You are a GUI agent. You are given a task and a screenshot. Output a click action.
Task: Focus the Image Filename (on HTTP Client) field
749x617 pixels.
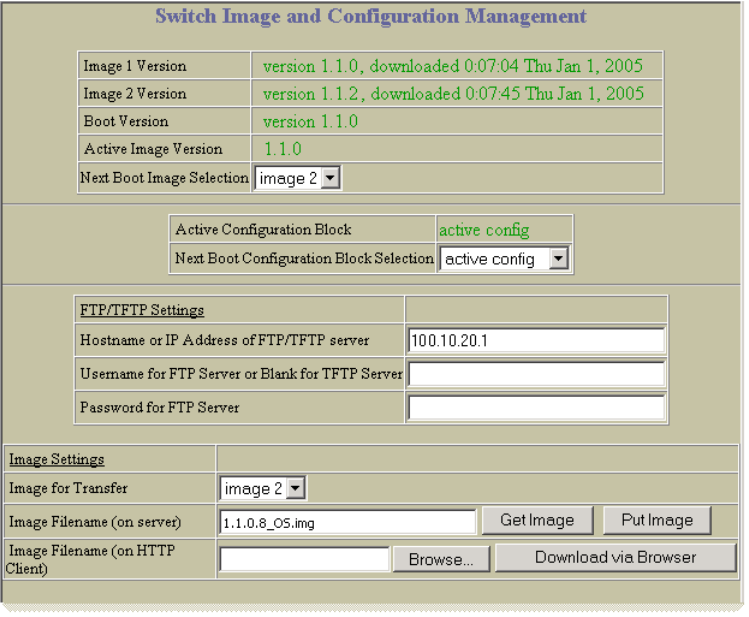click(x=305, y=559)
